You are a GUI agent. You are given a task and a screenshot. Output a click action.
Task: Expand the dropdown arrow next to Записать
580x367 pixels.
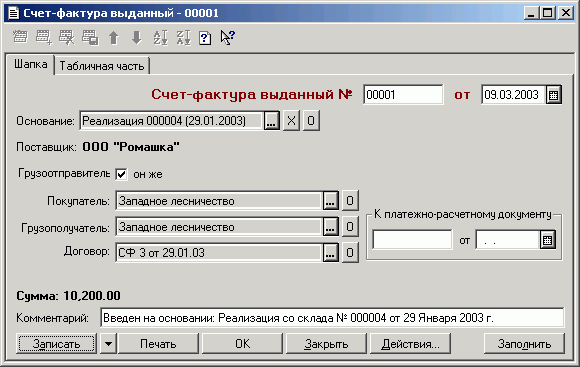[108, 344]
